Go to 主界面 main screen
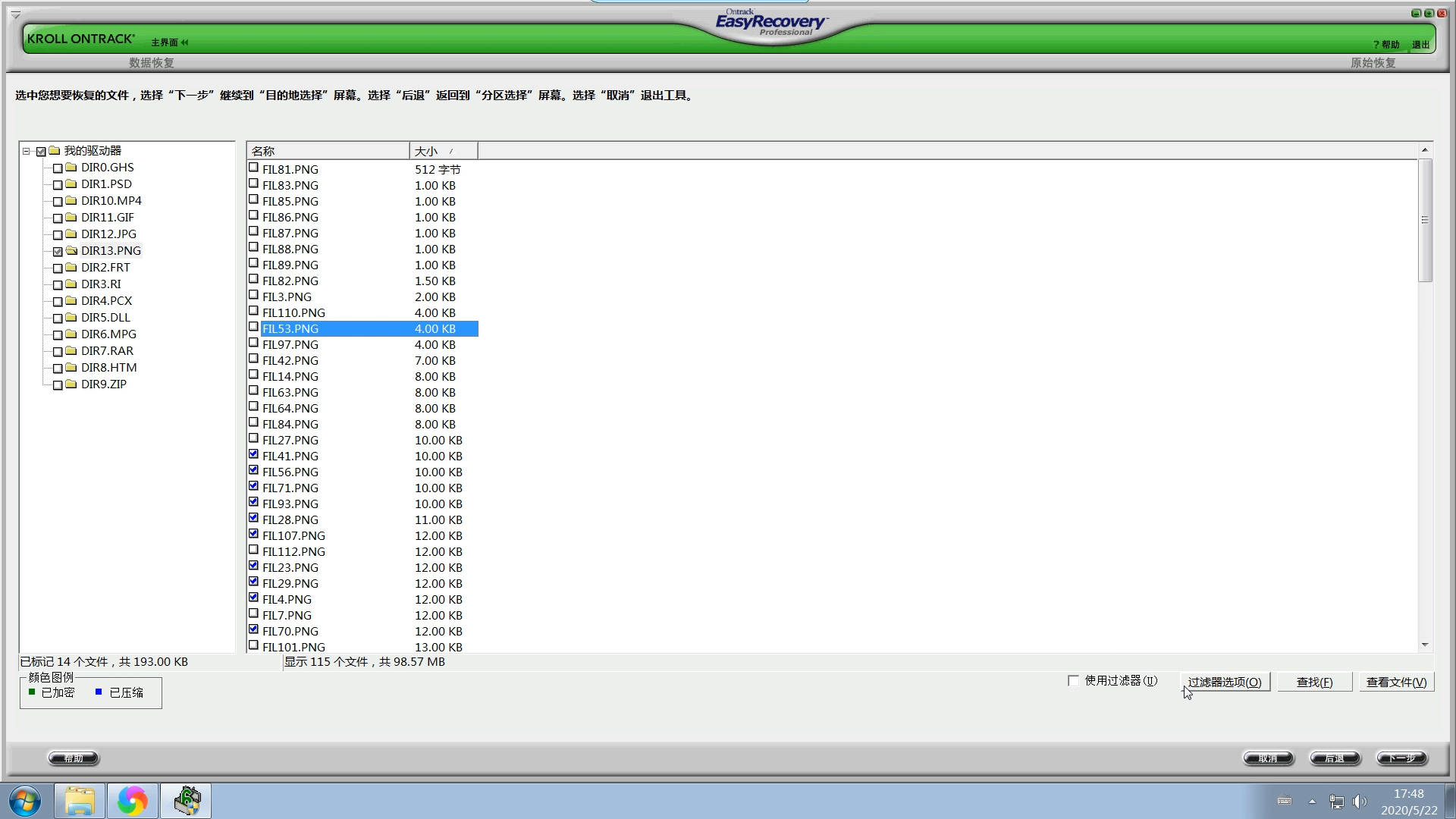1456x819 pixels. pos(165,42)
